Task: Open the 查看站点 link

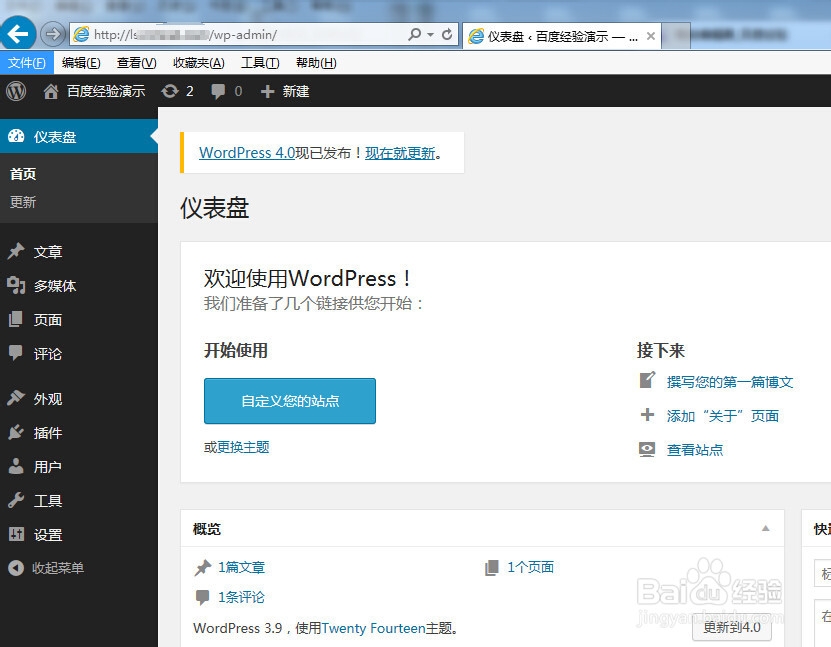Action: pyautogui.click(x=695, y=449)
